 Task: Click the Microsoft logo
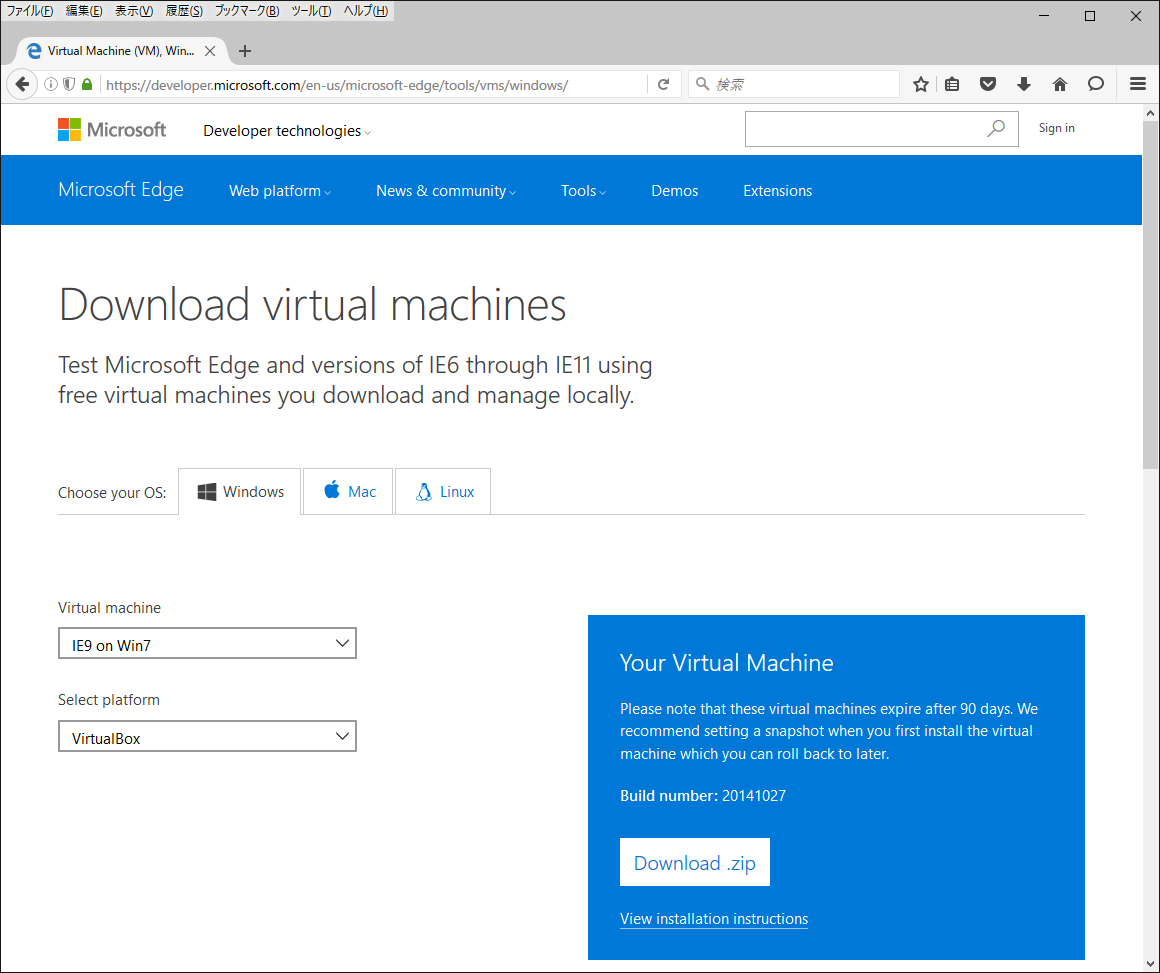(x=112, y=130)
